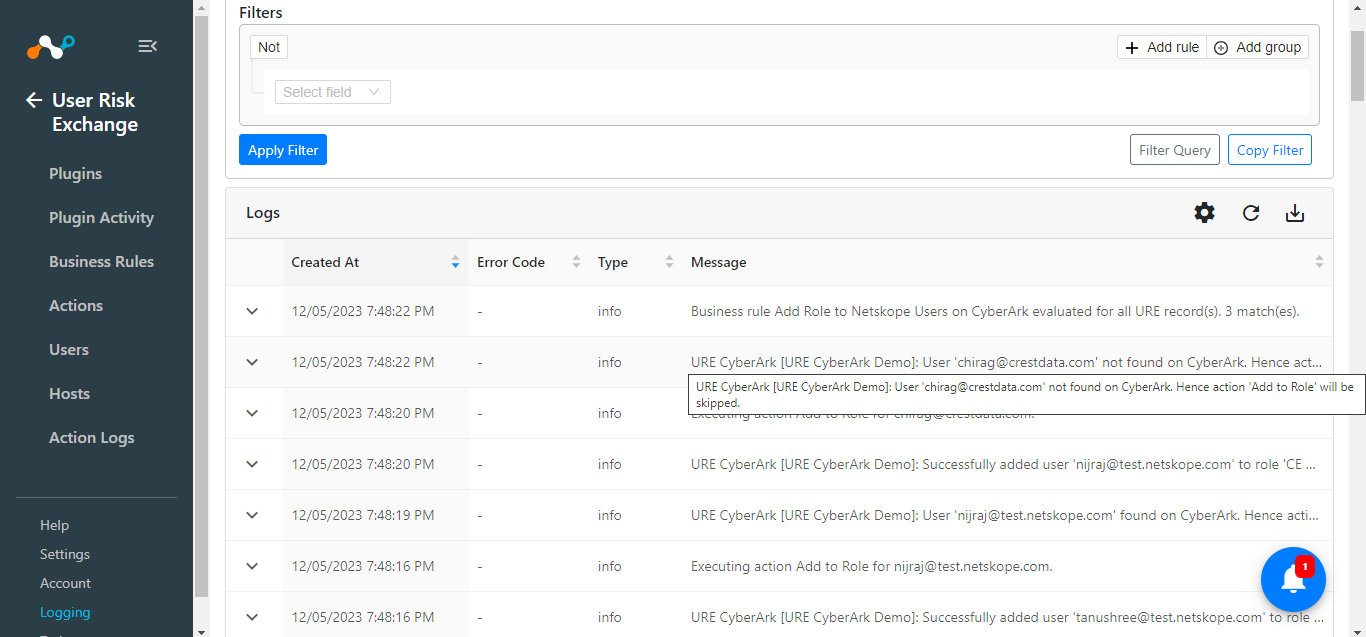Expand the chirag user not found log row
1366x637 pixels.
252,362
